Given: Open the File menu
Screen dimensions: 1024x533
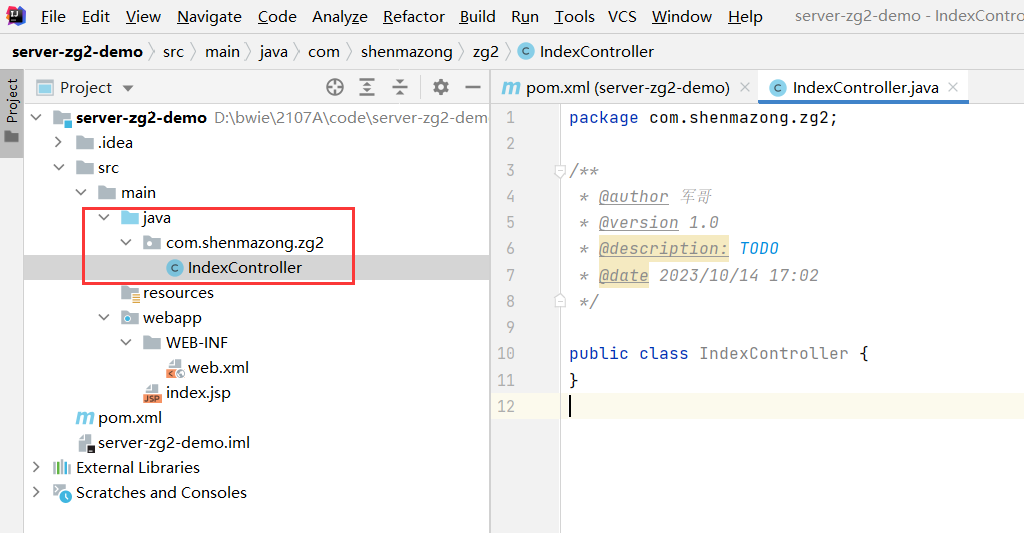Looking at the screenshot, I should (53, 16).
